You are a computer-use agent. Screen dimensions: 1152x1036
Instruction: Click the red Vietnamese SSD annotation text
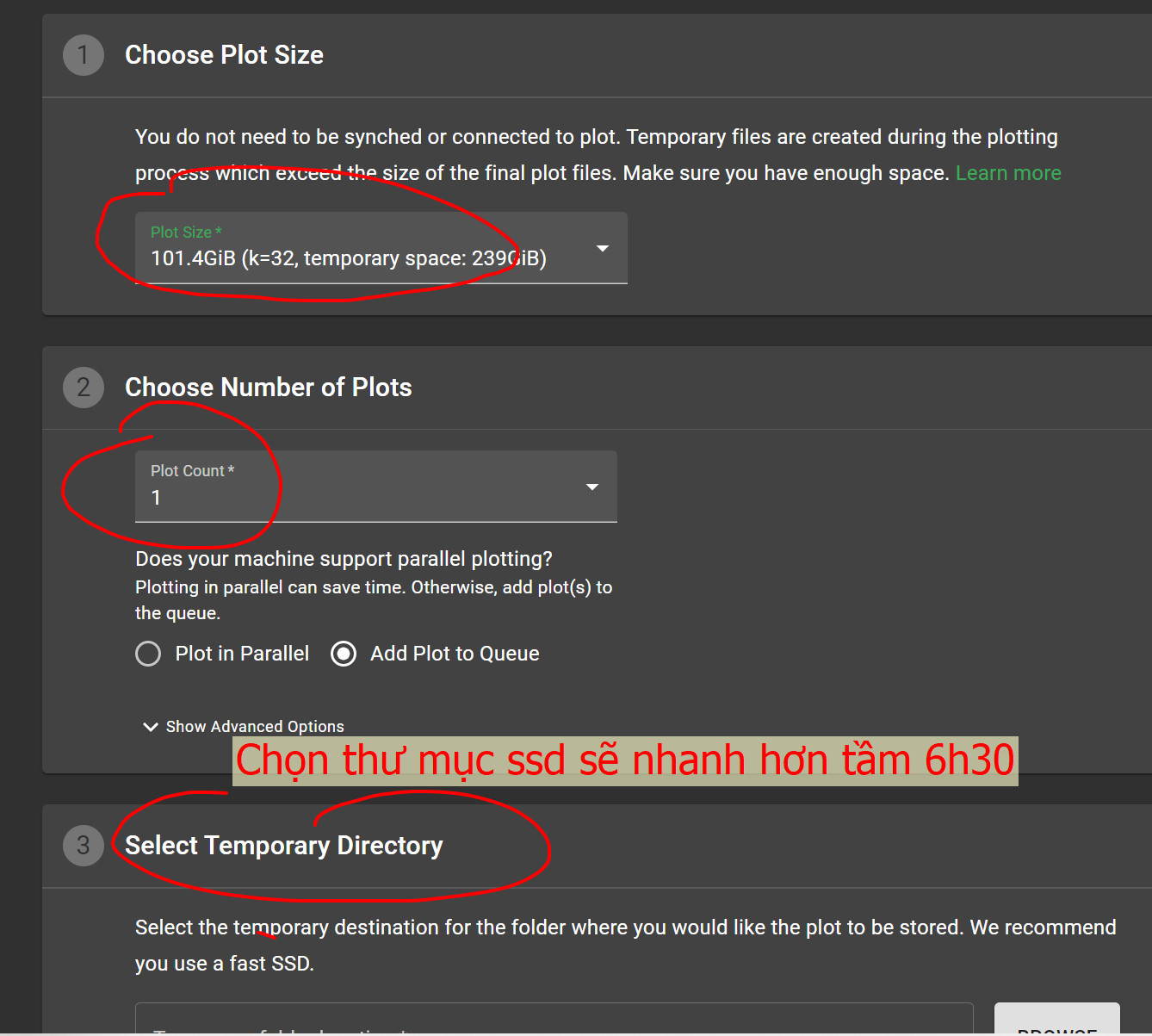click(x=625, y=760)
